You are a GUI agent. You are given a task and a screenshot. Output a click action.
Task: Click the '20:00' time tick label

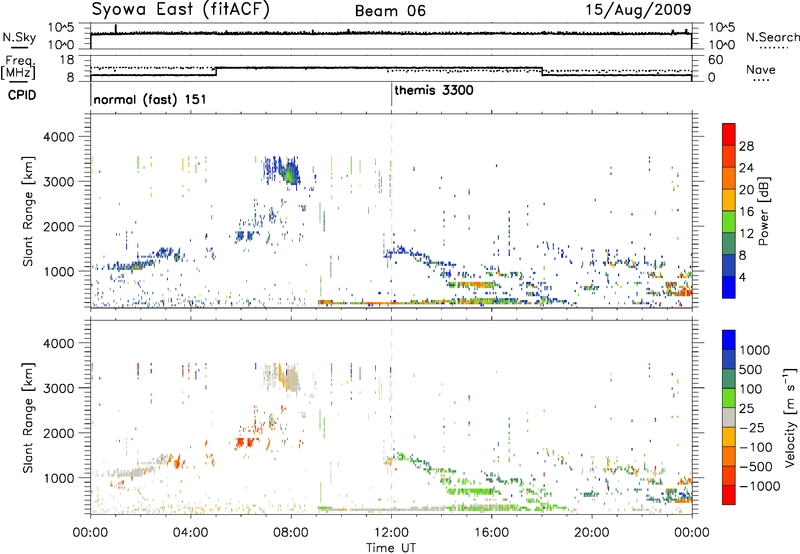pos(591,533)
